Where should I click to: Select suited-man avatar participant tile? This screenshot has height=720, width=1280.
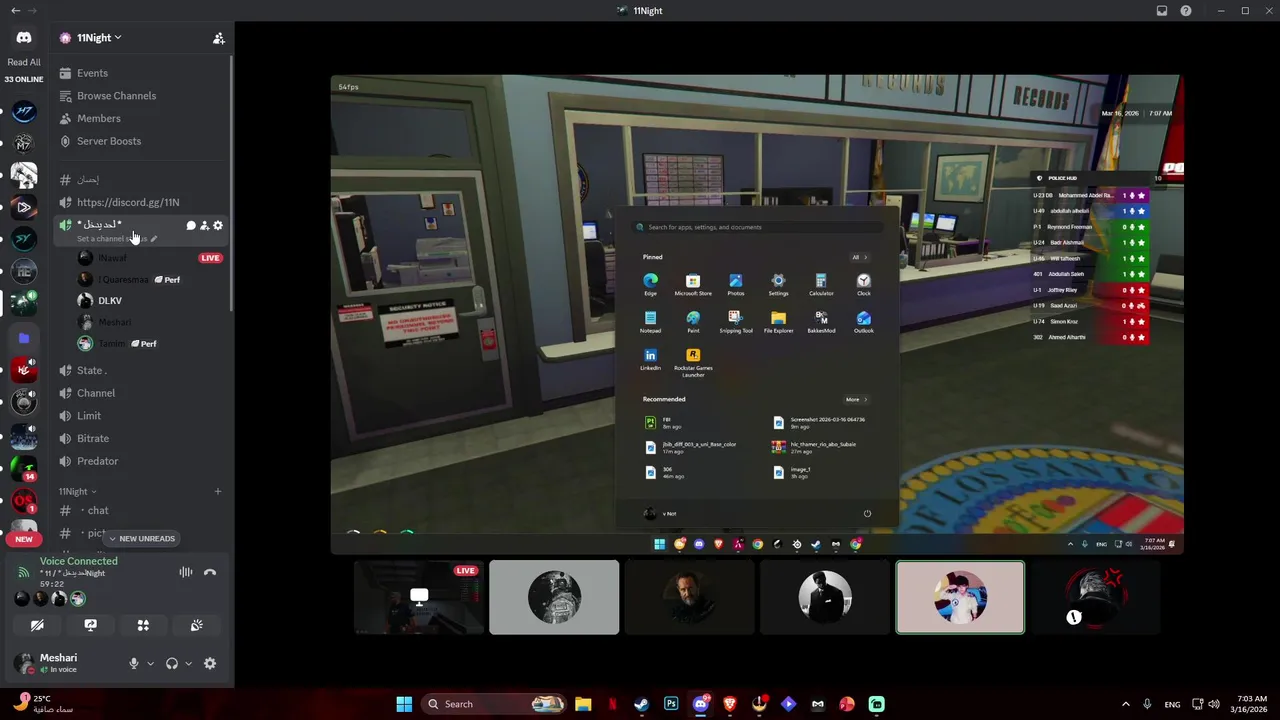click(825, 597)
